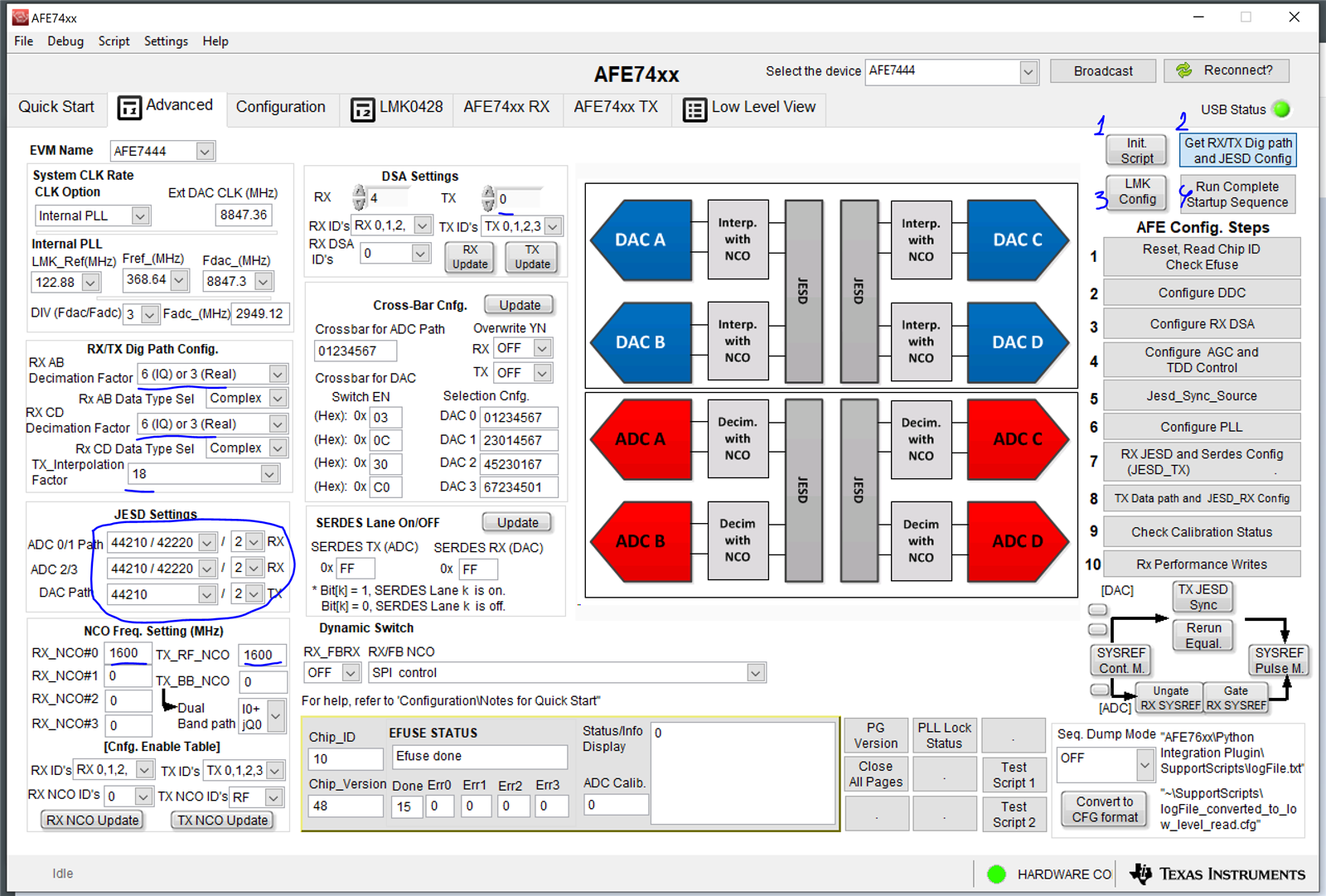Click the ADC A block

point(641,439)
